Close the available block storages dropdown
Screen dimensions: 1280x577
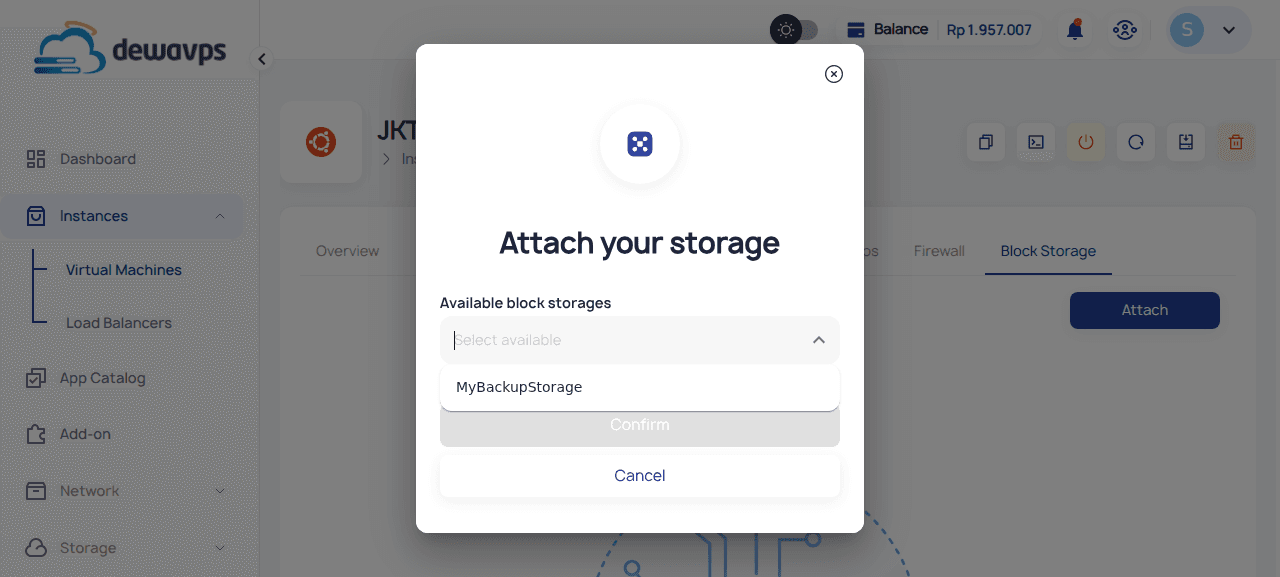[819, 340]
